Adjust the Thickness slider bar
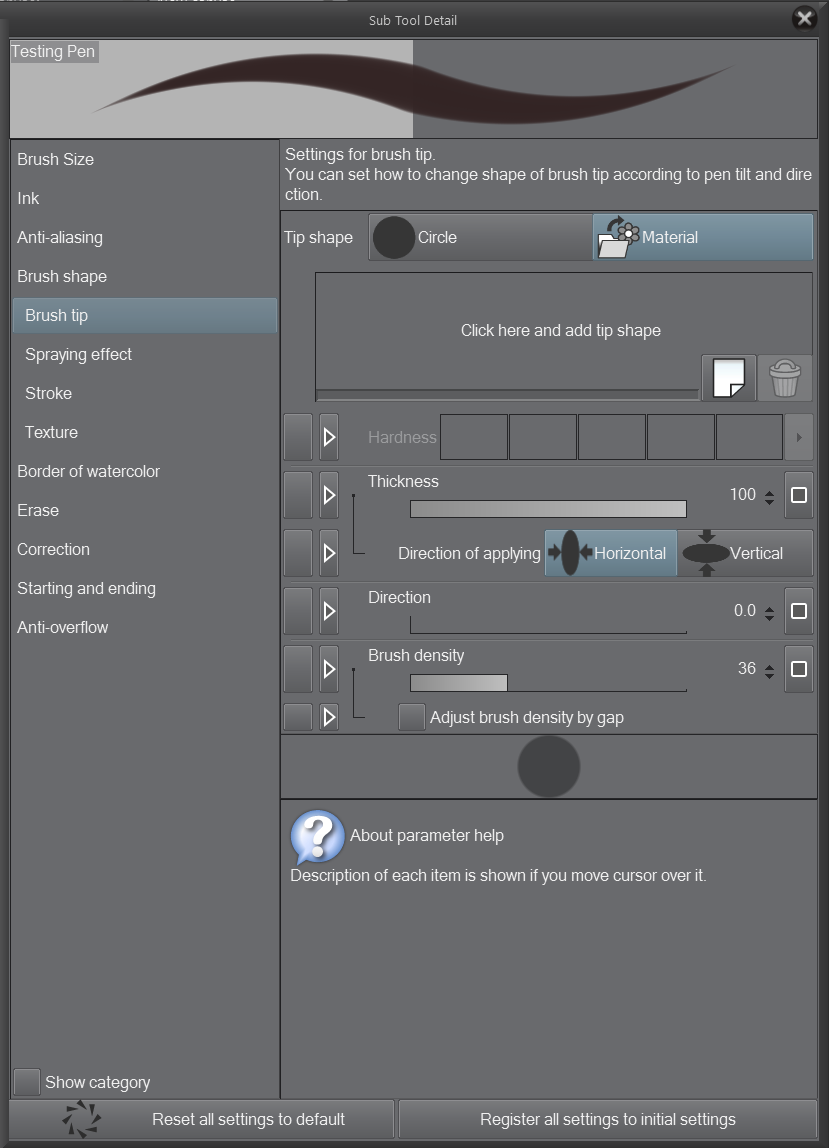This screenshot has width=829, height=1148. (548, 509)
